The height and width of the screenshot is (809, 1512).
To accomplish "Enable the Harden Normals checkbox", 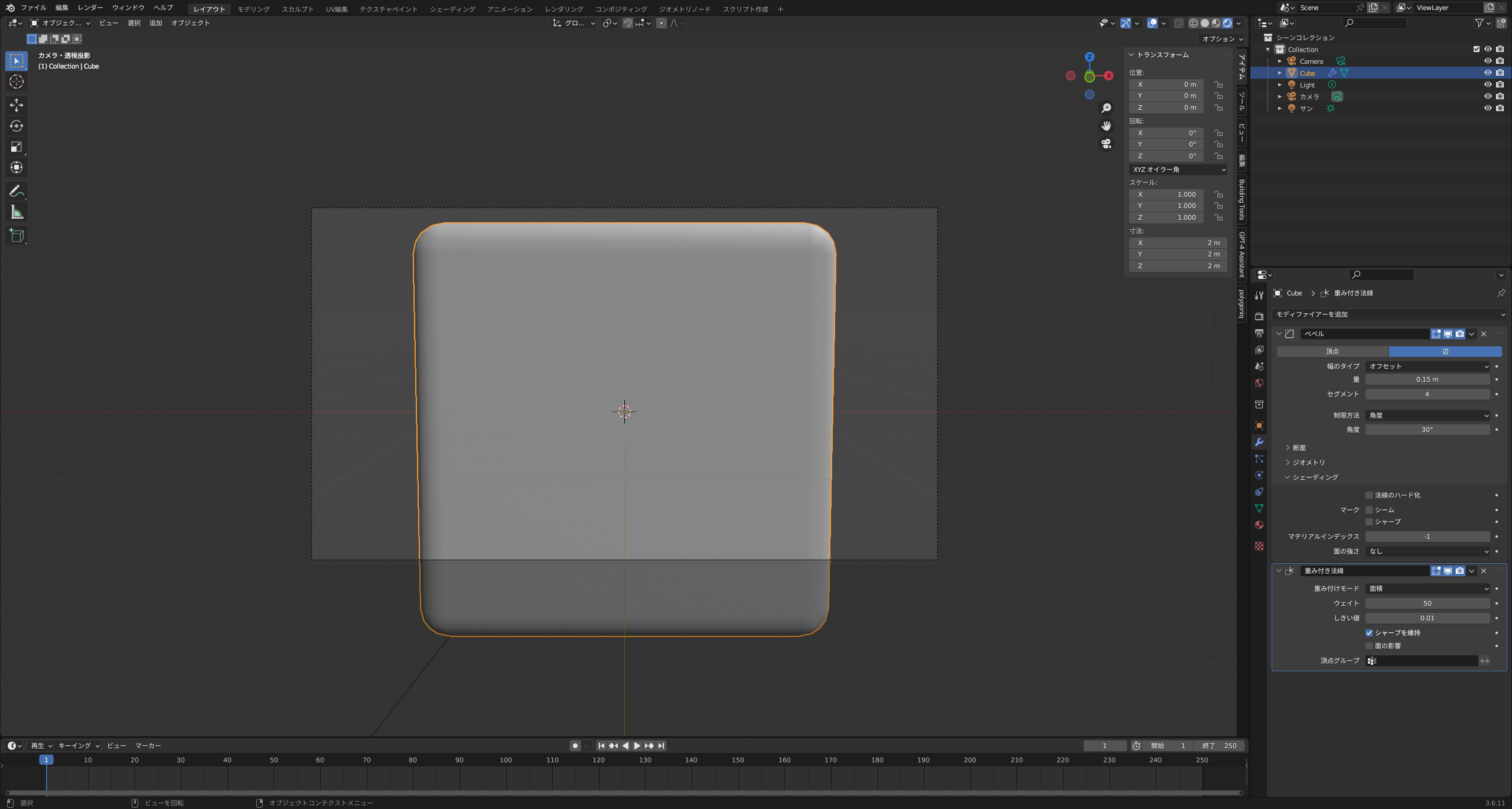I will click(x=1368, y=495).
